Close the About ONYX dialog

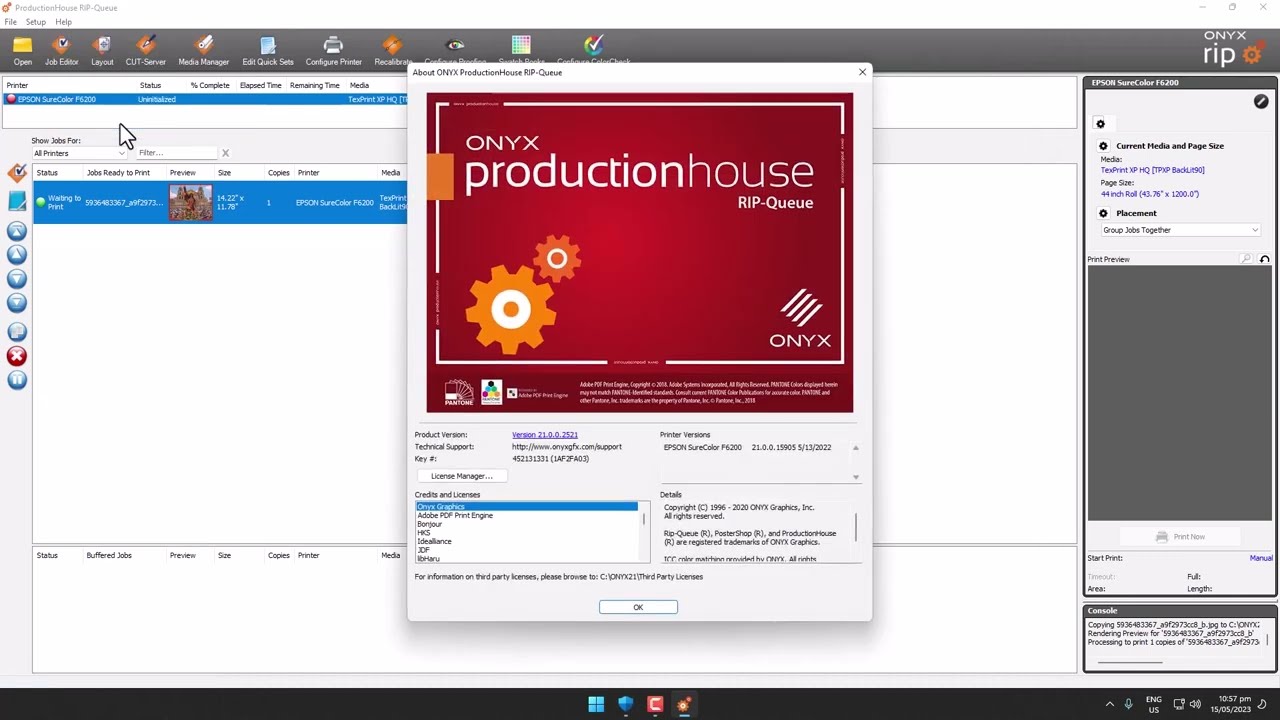(x=862, y=72)
